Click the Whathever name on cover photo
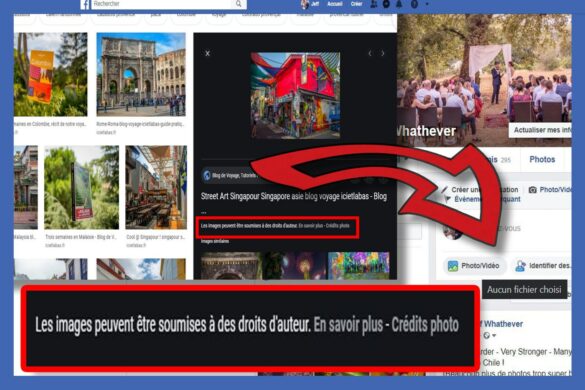Image resolution: width=585 pixels, height=390 pixels. (426, 131)
